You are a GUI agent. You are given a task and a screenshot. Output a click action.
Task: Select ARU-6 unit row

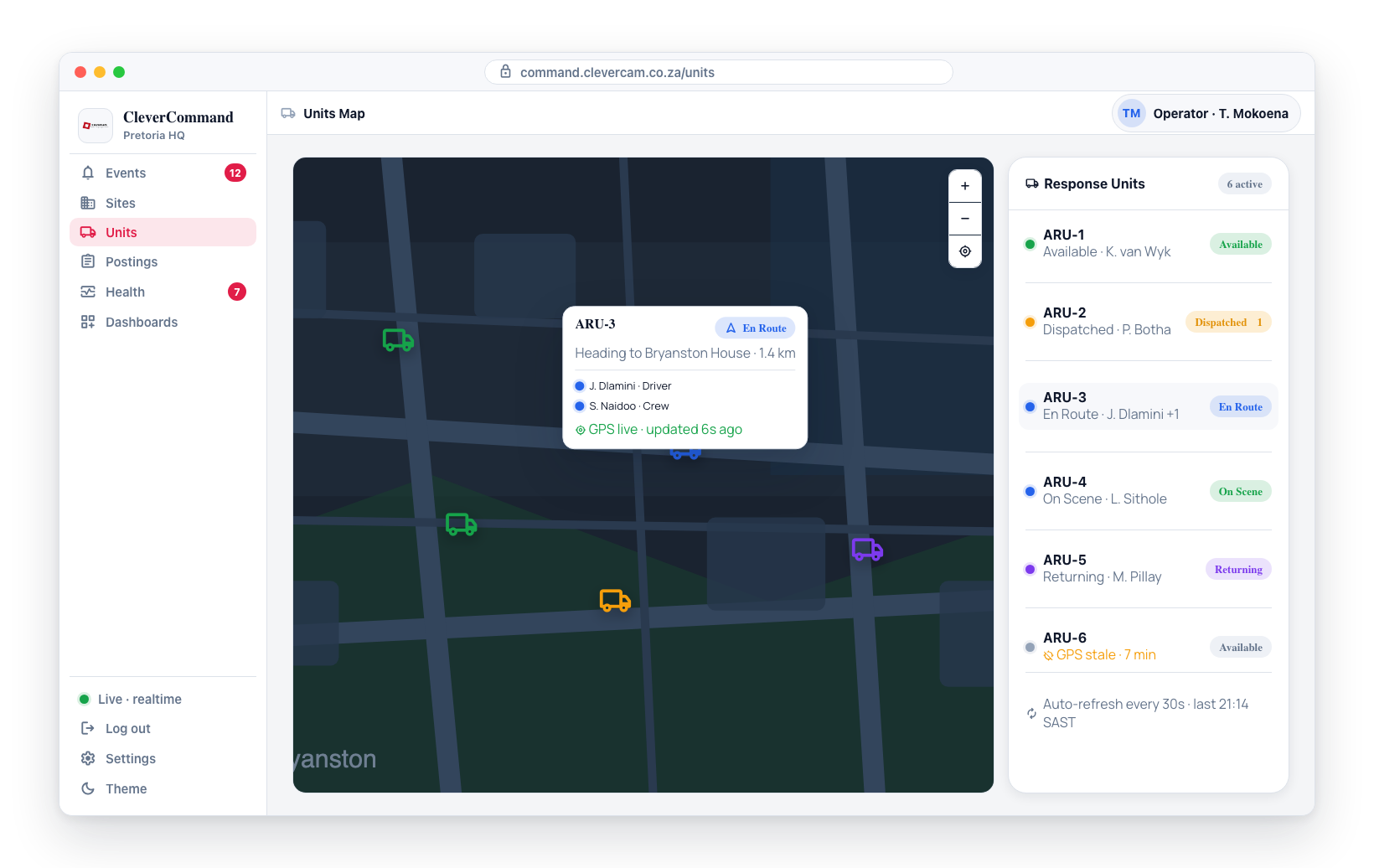[x=1148, y=647]
